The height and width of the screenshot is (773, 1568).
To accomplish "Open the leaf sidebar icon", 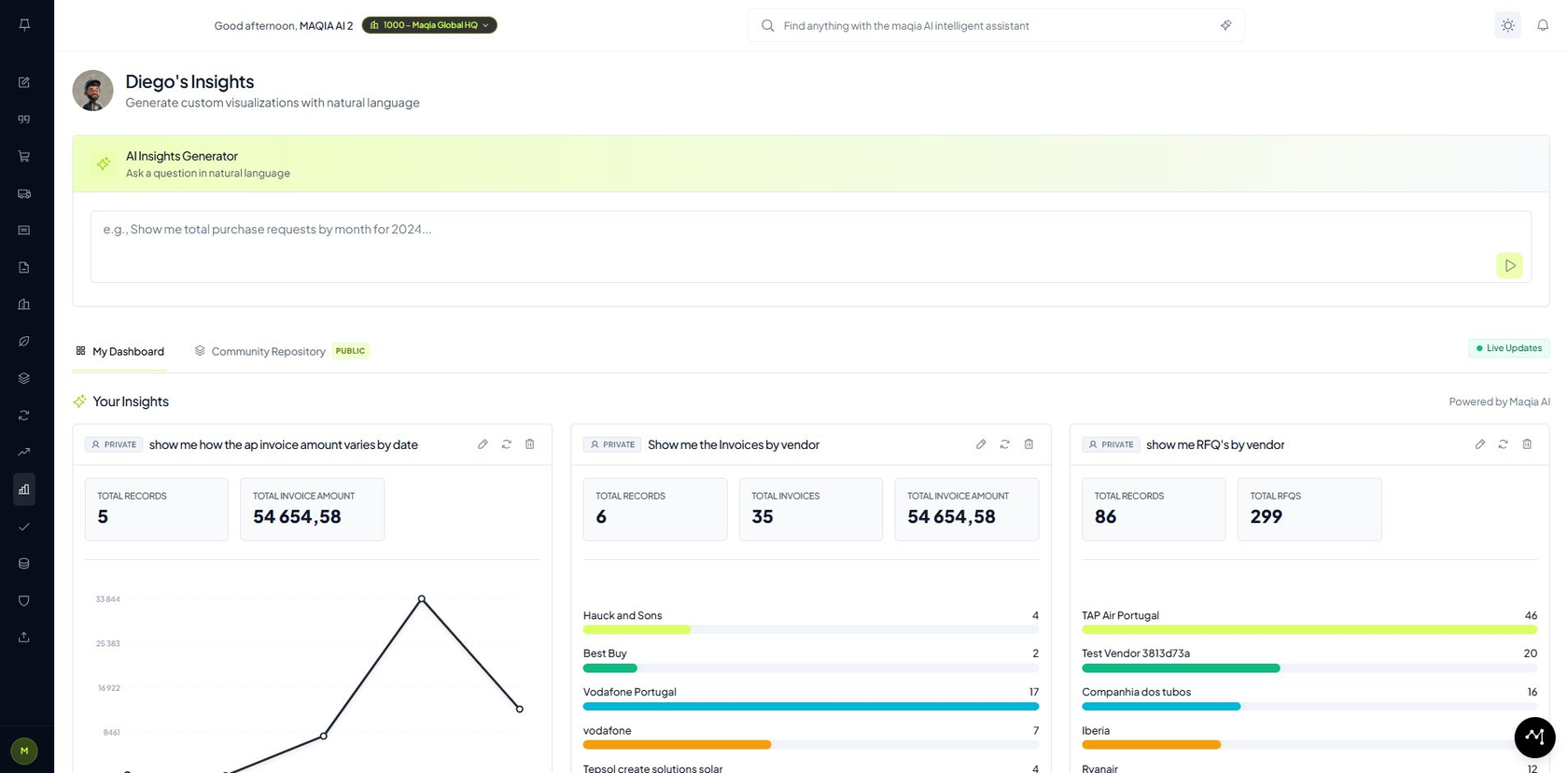I will pos(24,341).
